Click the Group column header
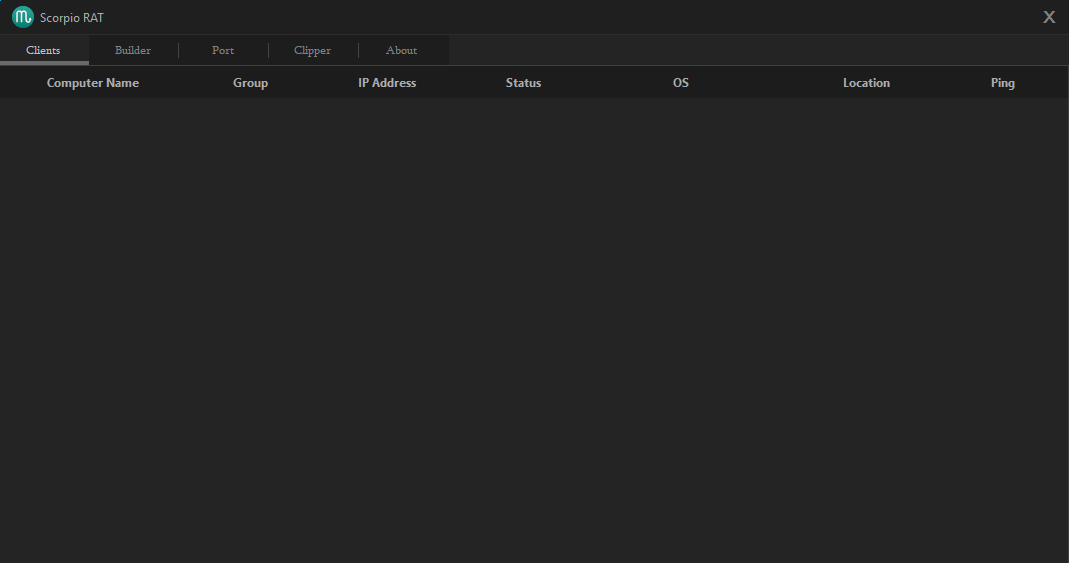 250,82
